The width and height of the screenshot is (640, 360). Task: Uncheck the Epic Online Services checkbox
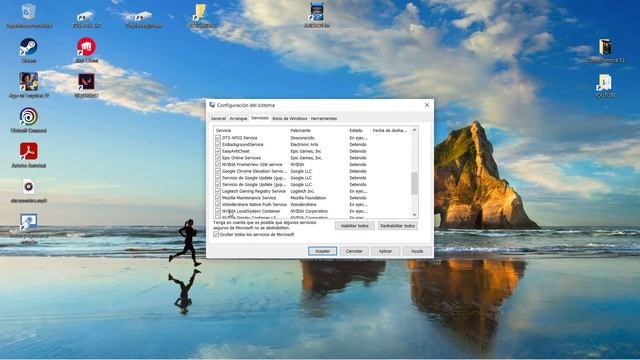(x=218, y=158)
